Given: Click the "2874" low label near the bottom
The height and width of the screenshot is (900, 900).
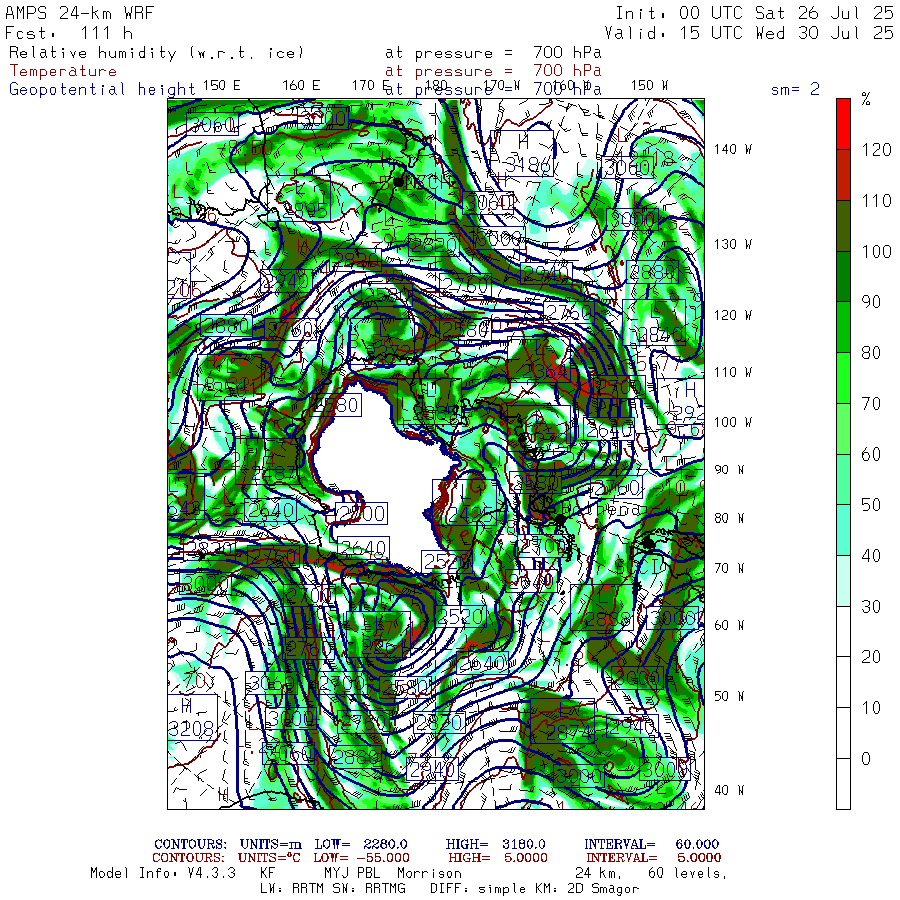Looking at the screenshot, I should click(562, 721).
